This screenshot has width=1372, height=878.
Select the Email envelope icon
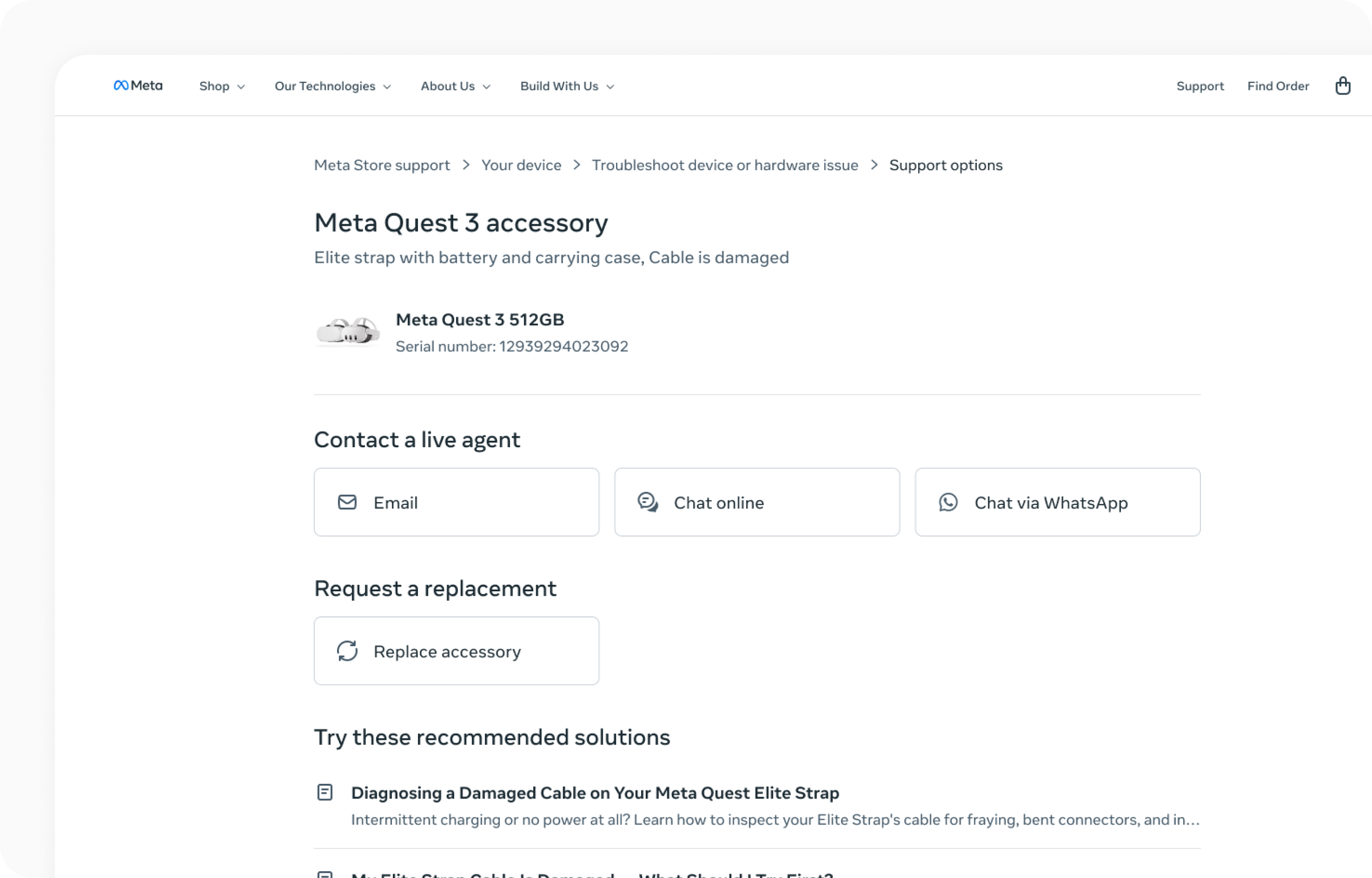tap(347, 502)
